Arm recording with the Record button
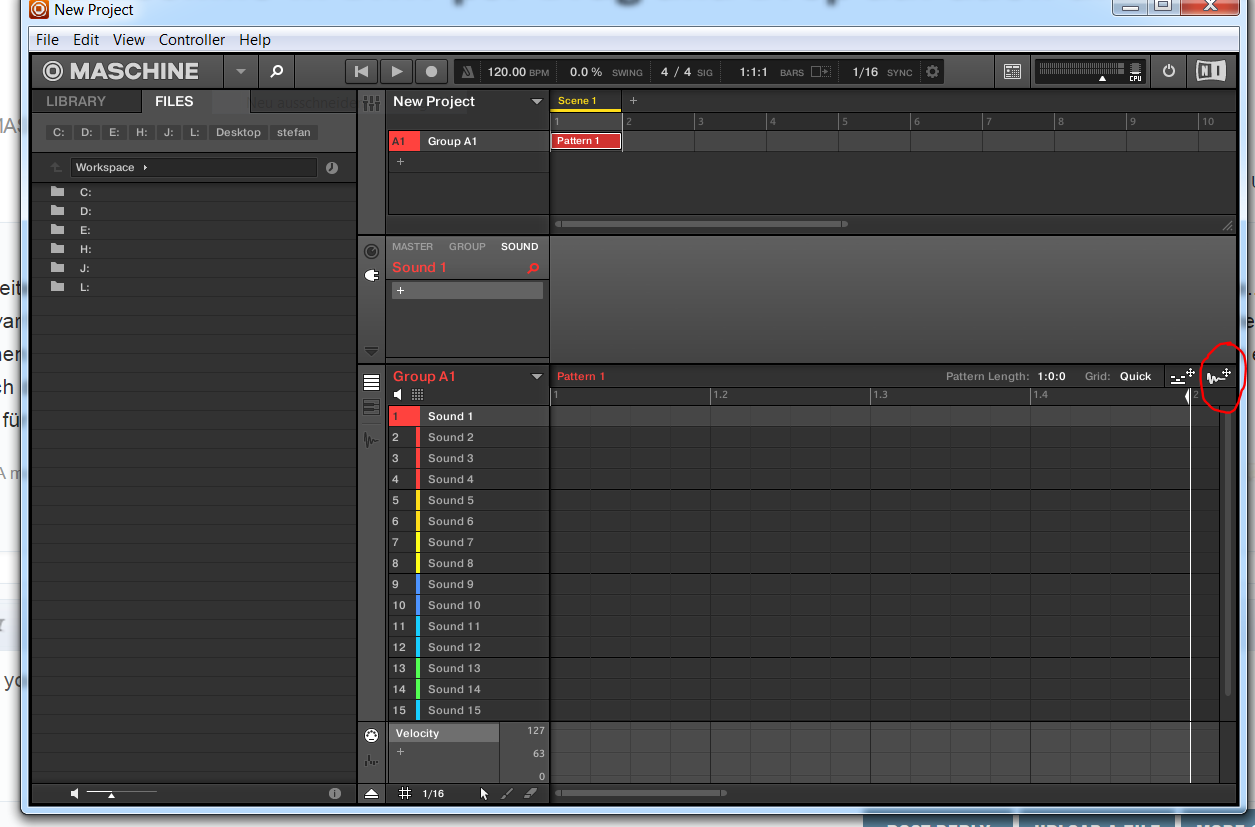 432,72
